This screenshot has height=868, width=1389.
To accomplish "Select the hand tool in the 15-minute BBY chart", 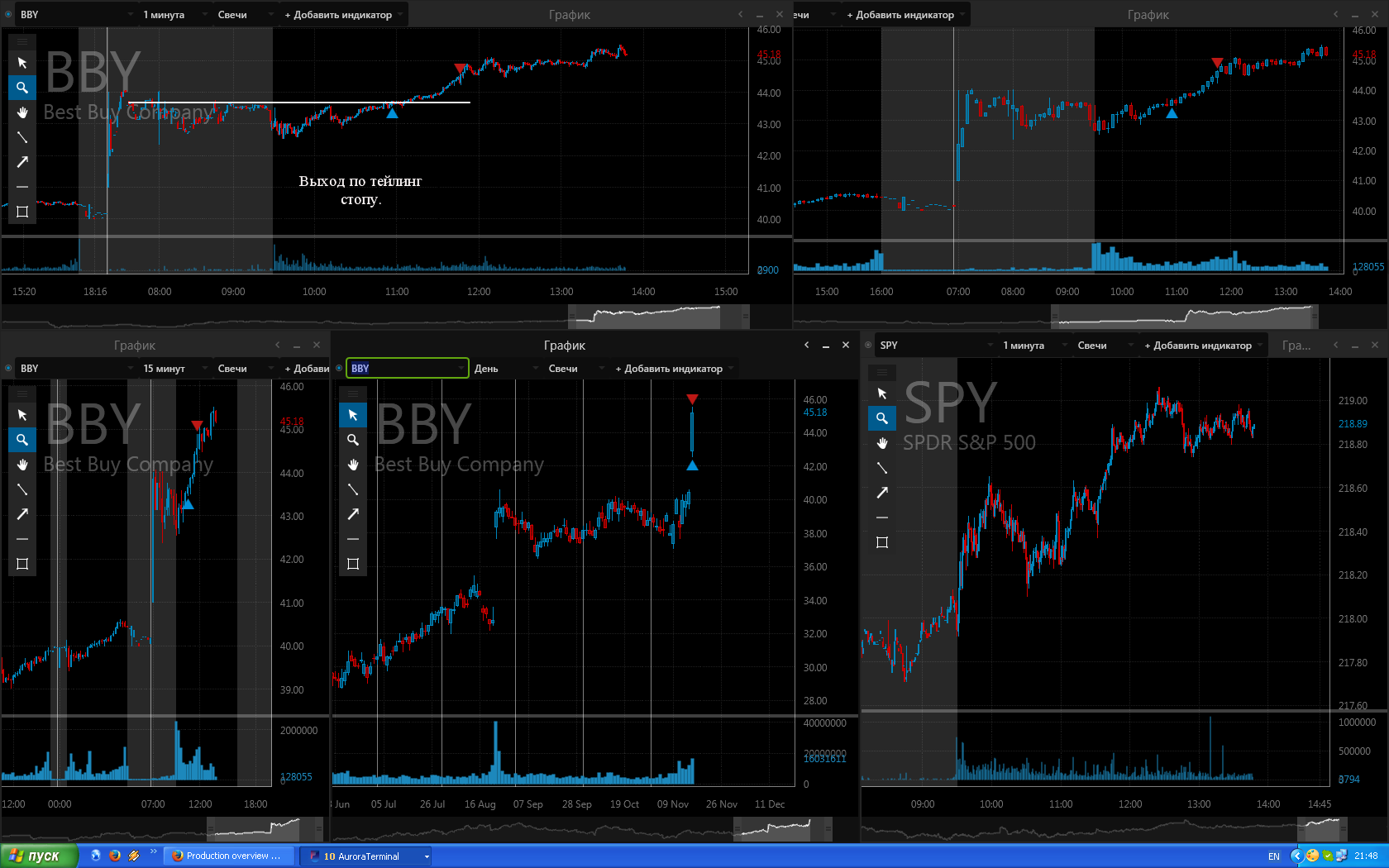I will click(x=22, y=465).
